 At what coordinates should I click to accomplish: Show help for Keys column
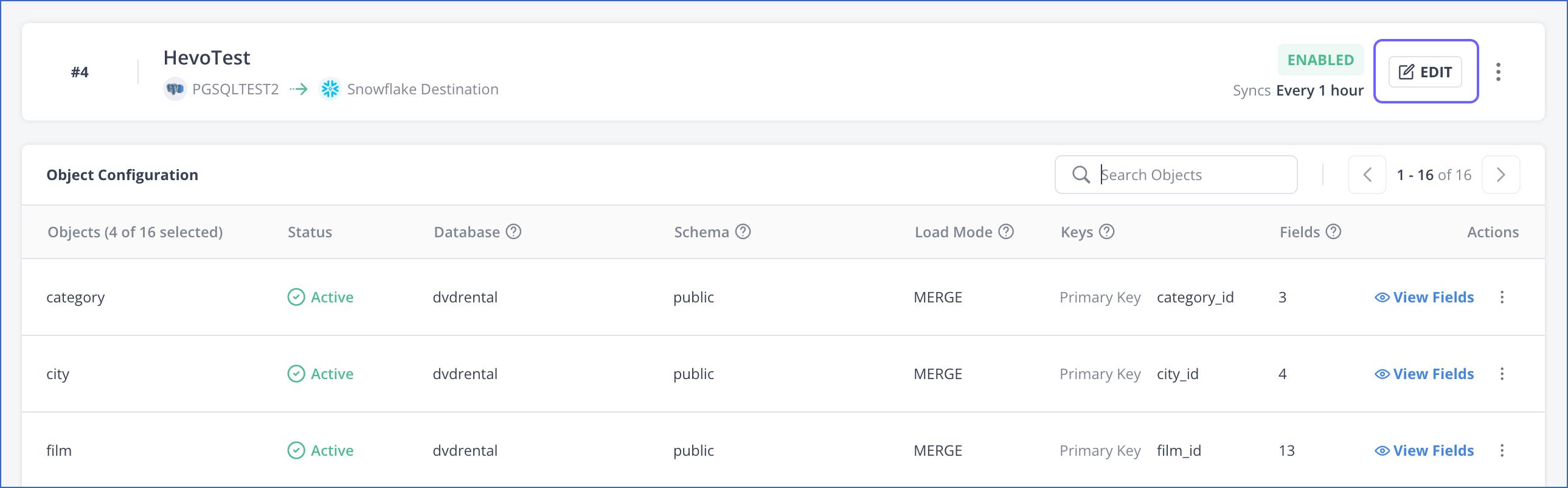pos(1106,231)
